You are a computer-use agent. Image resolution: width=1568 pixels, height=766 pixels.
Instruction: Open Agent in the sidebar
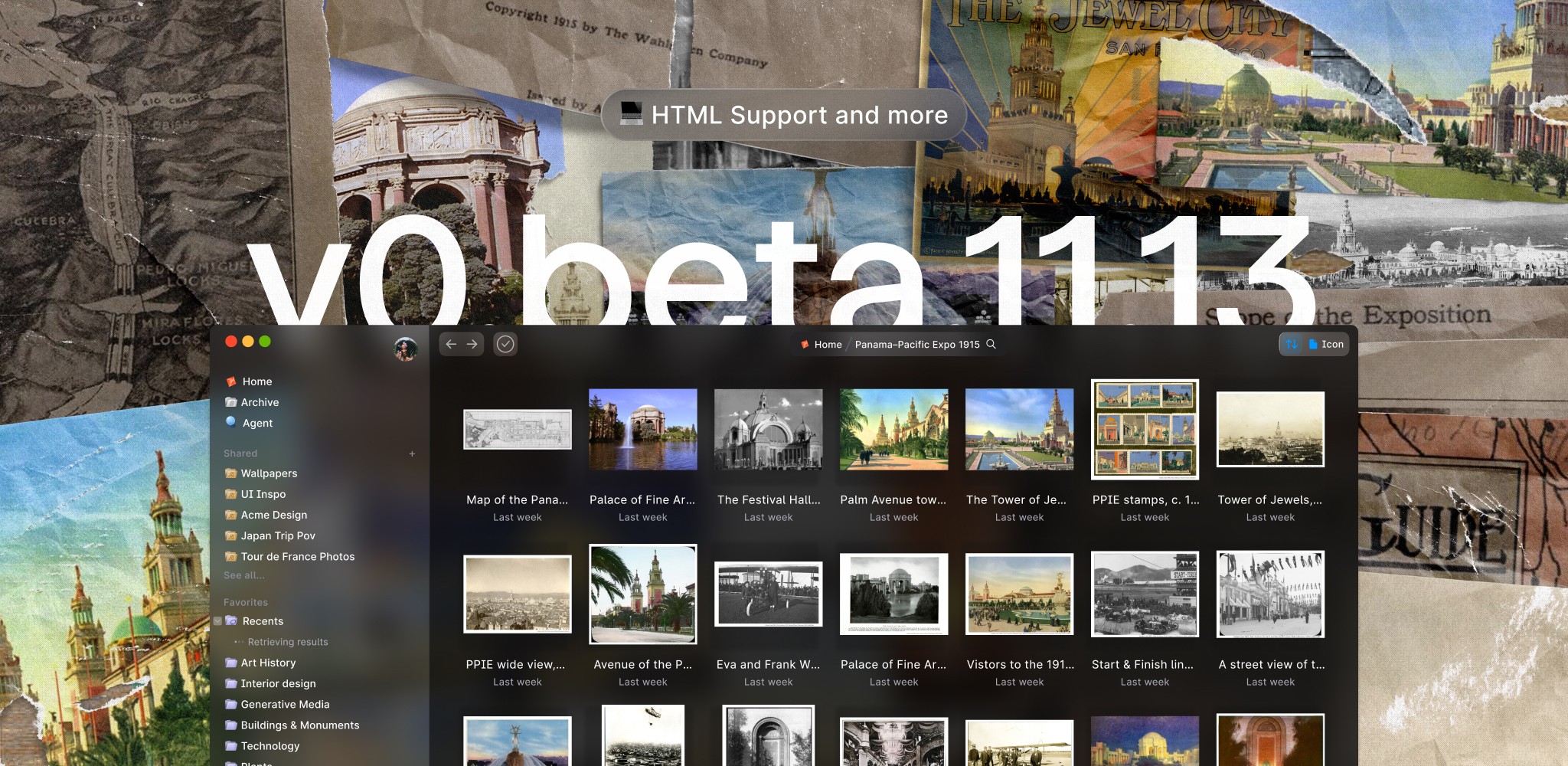point(257,423)
